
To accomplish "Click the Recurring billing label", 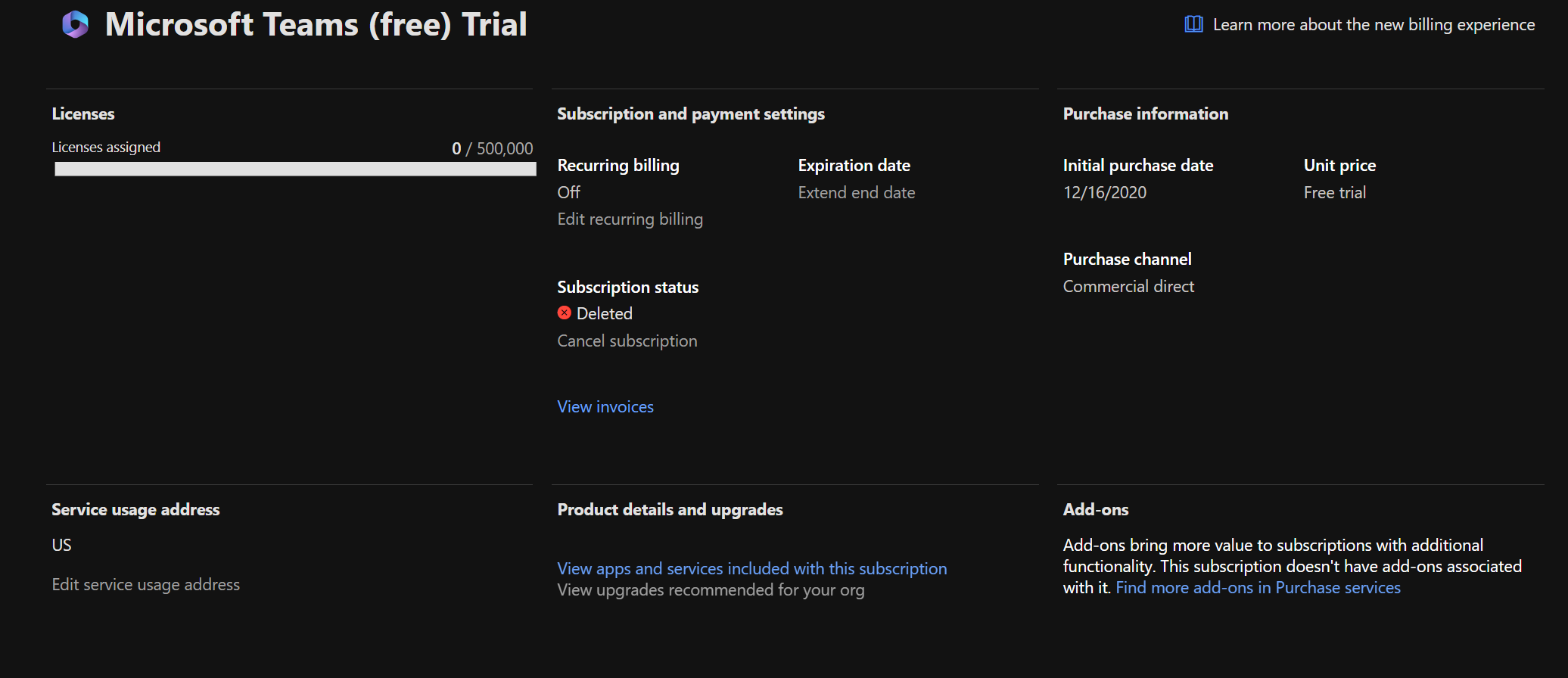I will click(x=618, y=165).
